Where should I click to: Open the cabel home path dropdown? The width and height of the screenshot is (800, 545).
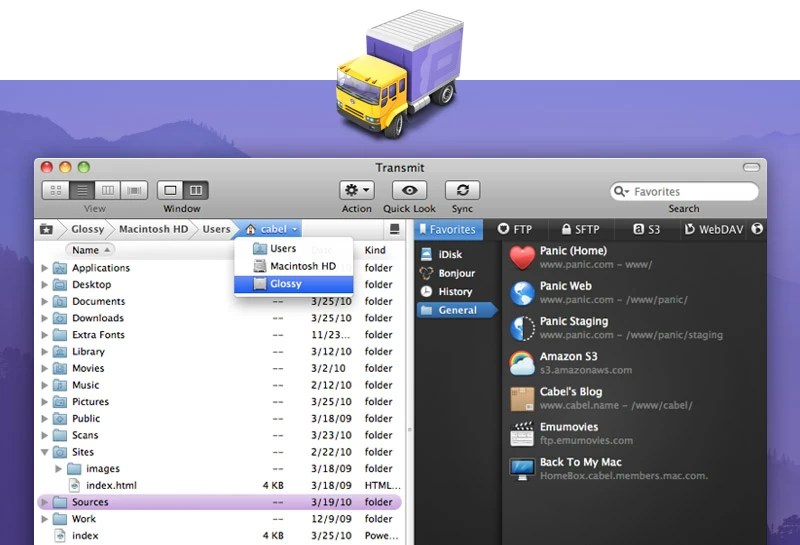[x=271, y=229]
